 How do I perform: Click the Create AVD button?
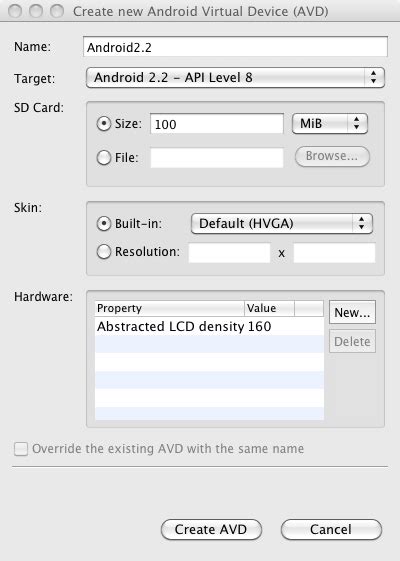(211, 530)
